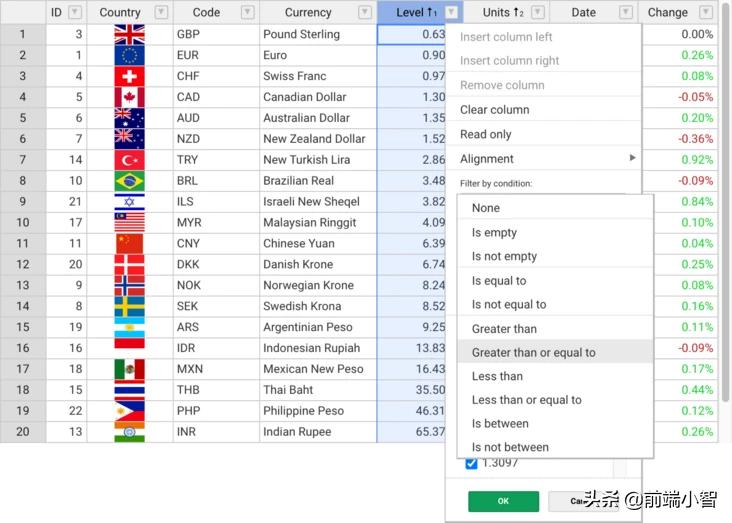
Task: Click the Canadian flag icon
Action: (x=129, y=97)
